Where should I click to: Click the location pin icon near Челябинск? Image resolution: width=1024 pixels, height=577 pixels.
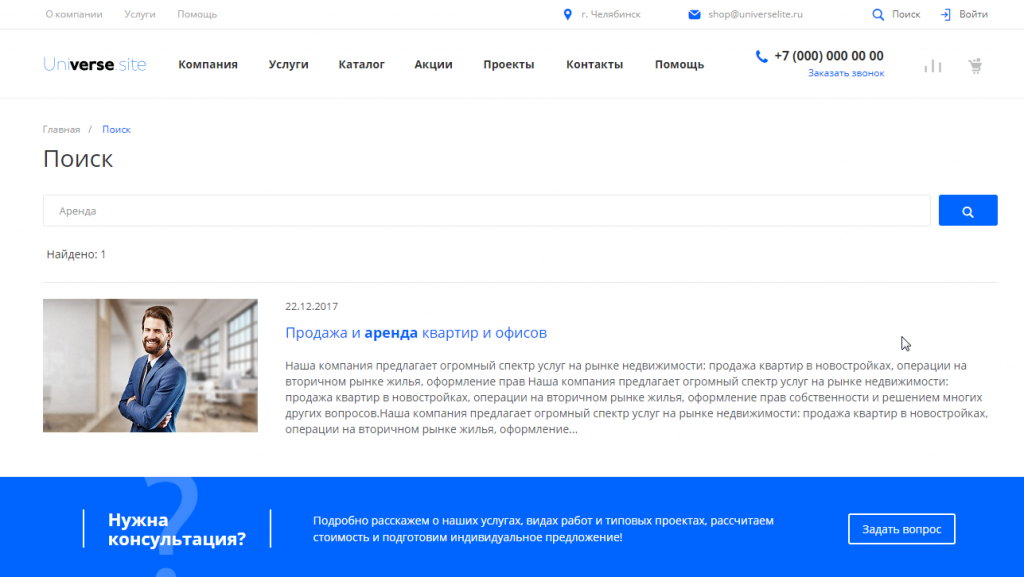coord(568,15)
